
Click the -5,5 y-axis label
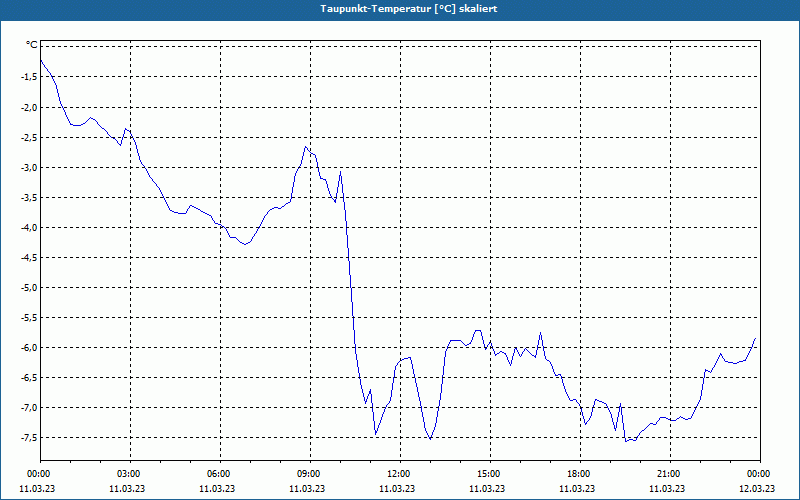pyautogui.click(x=29, y=317)
